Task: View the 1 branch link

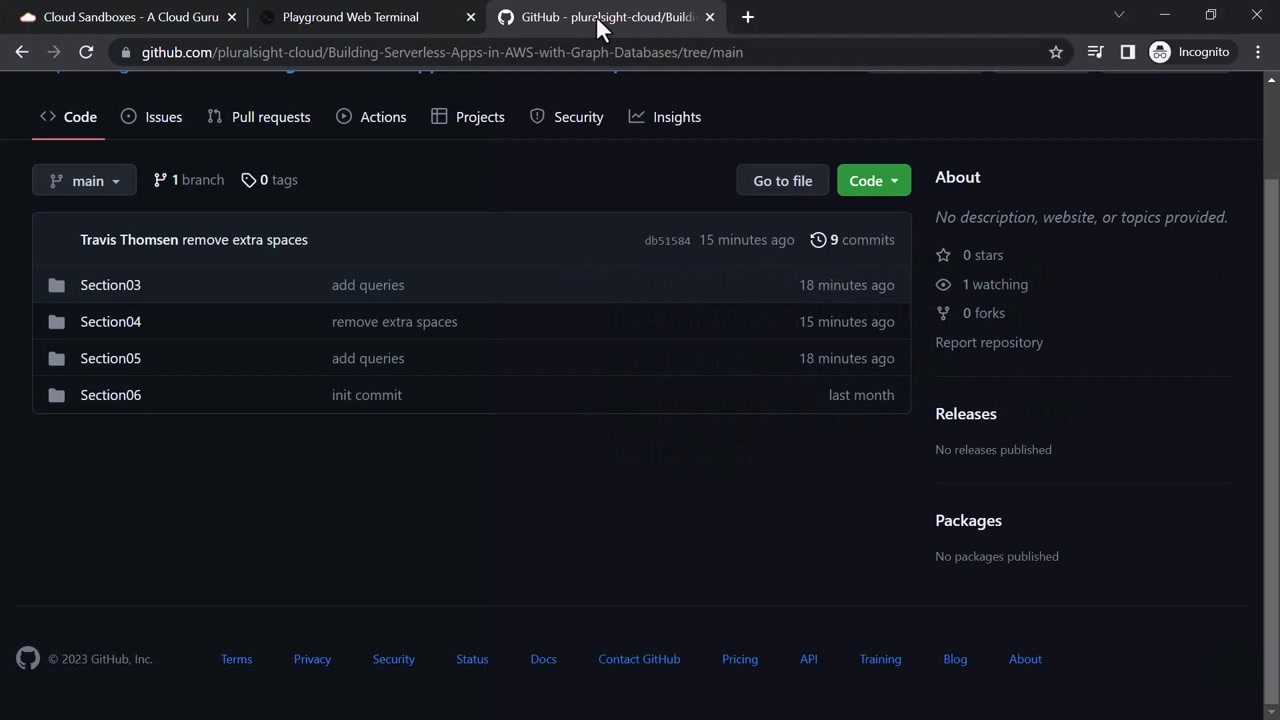Action: pos(188,180)
